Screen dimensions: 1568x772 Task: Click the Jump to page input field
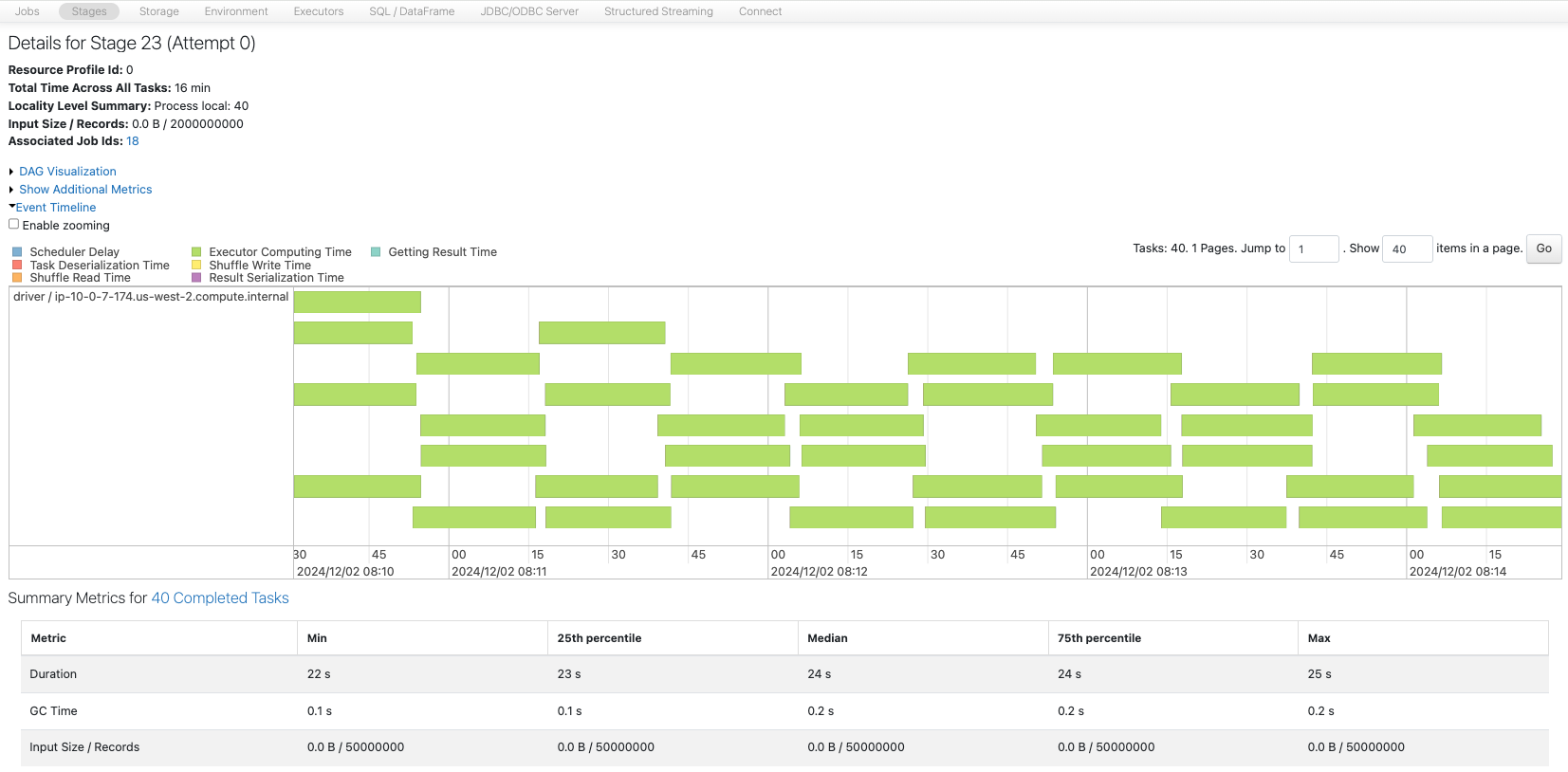[x=1314, y=249]
